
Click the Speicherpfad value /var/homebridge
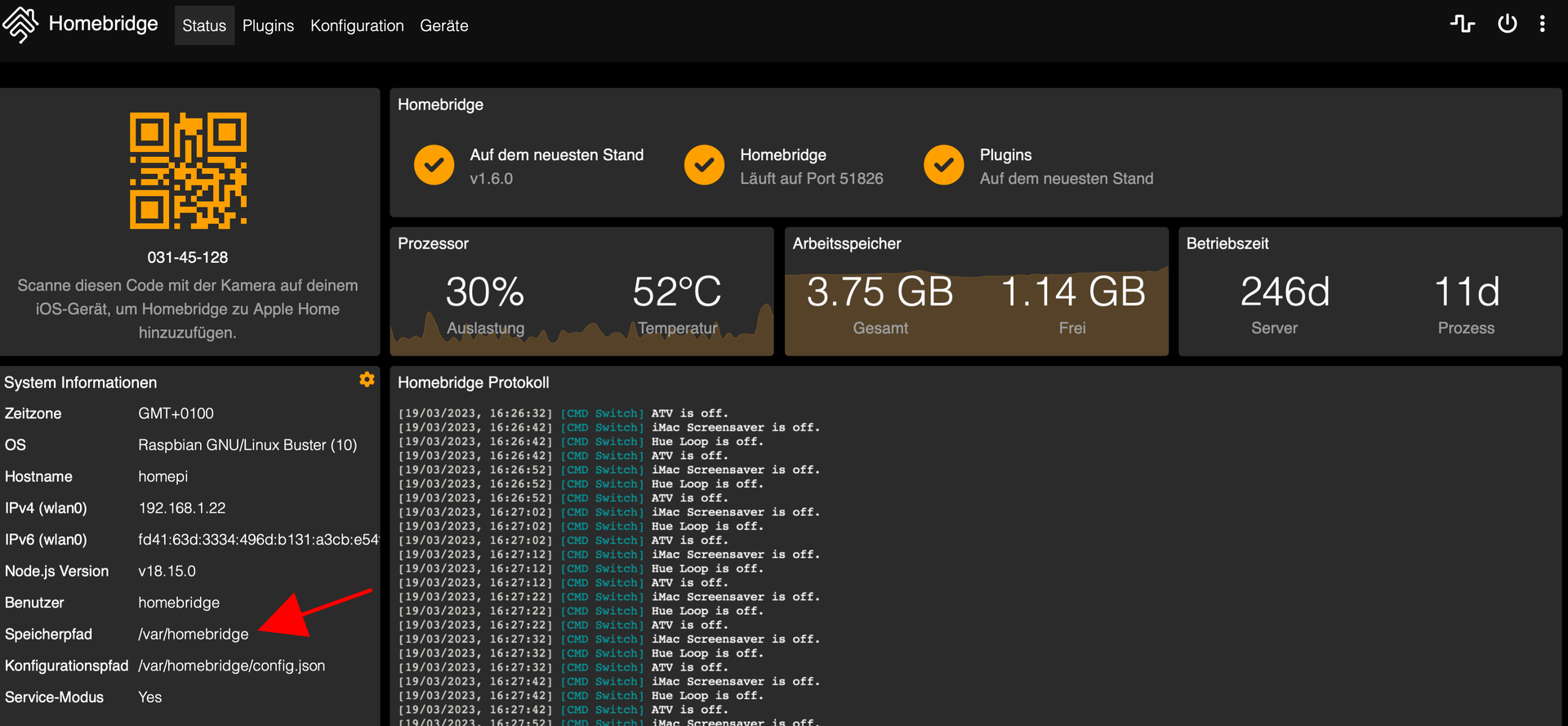pos(194,635)
